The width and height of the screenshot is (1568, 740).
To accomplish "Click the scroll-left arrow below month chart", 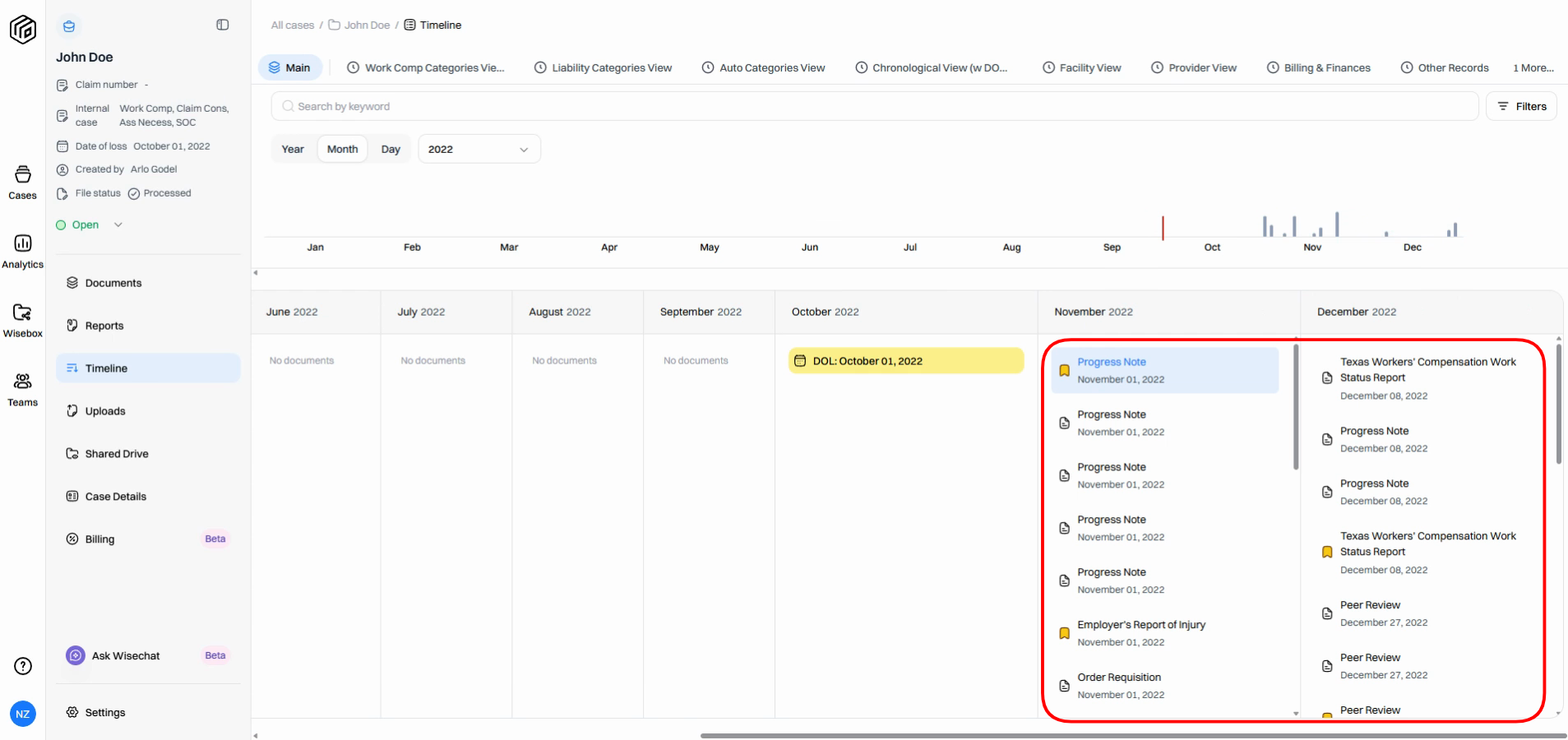I will click(x=256, y=273).
